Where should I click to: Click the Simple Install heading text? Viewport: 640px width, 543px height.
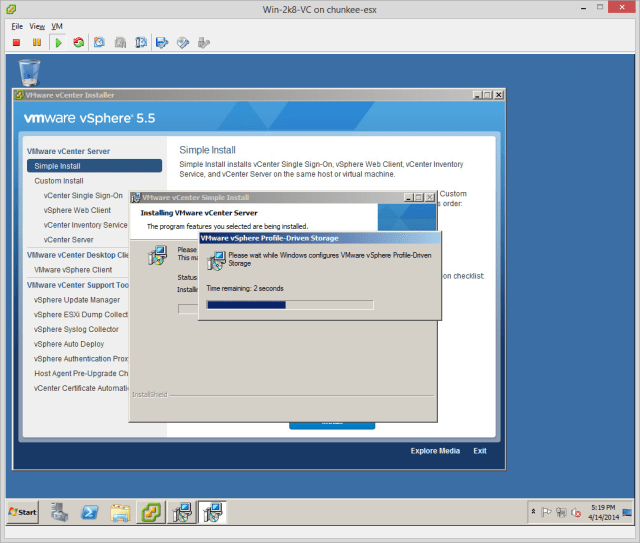(x=207, y=150)
